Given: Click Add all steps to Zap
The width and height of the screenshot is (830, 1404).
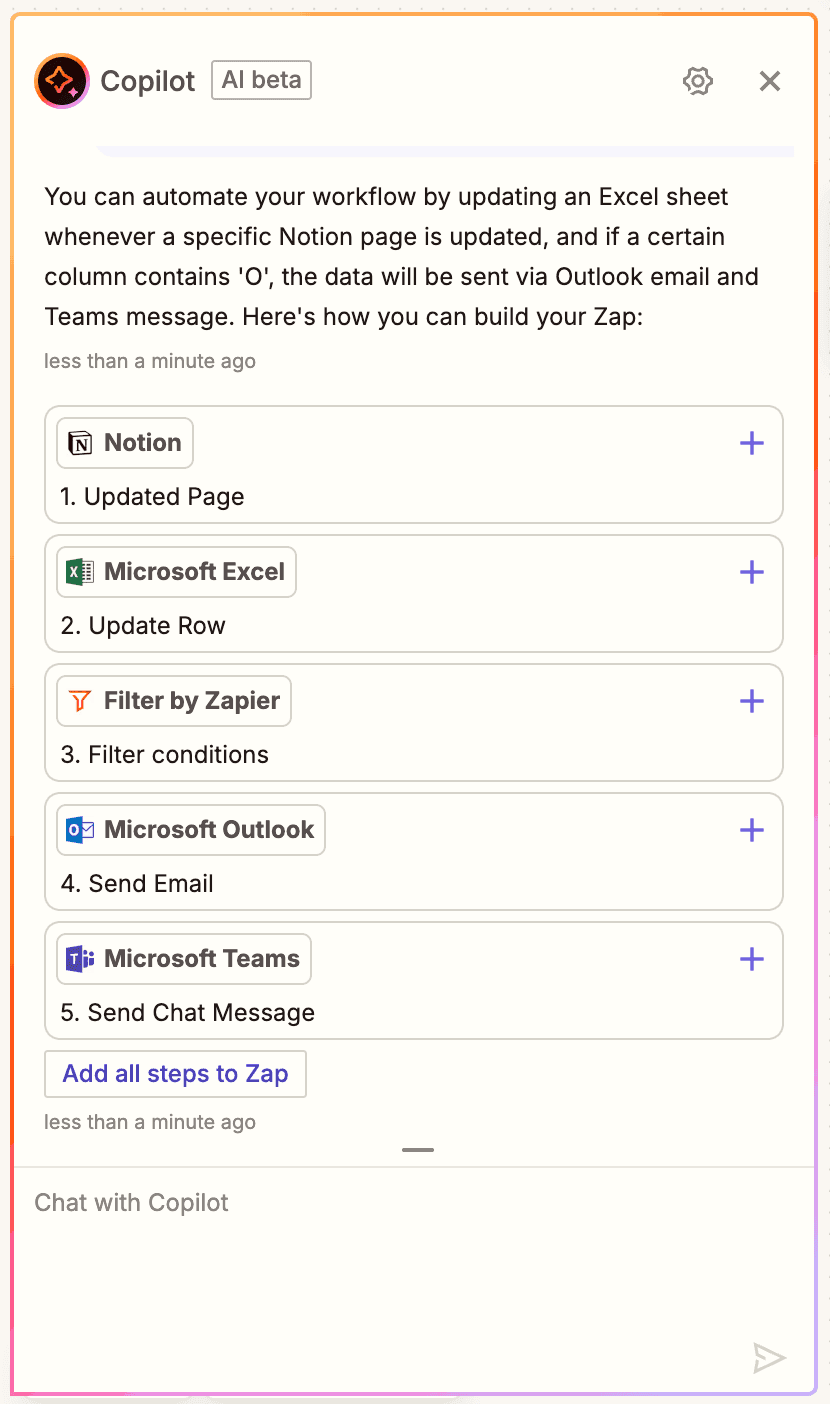Looking at the screenshot, I should pos(175,1074).
